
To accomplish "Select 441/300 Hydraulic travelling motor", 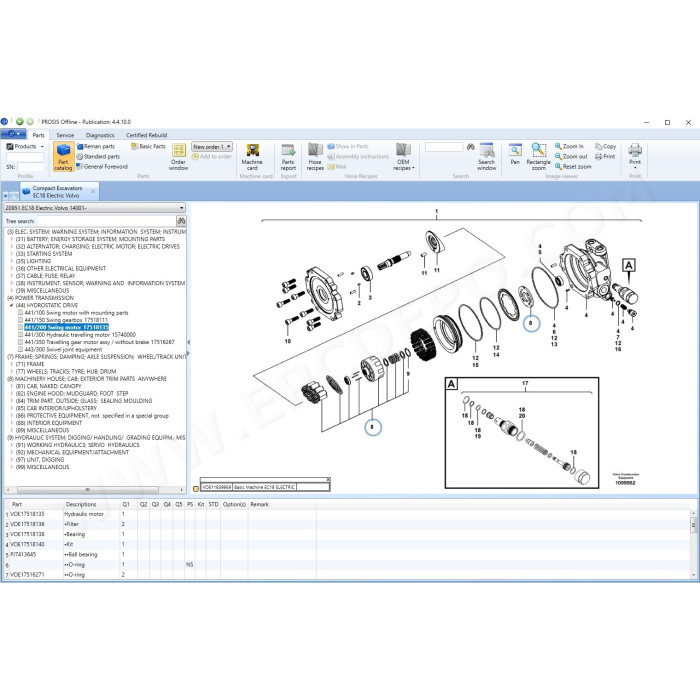I will tap(80, 335).
